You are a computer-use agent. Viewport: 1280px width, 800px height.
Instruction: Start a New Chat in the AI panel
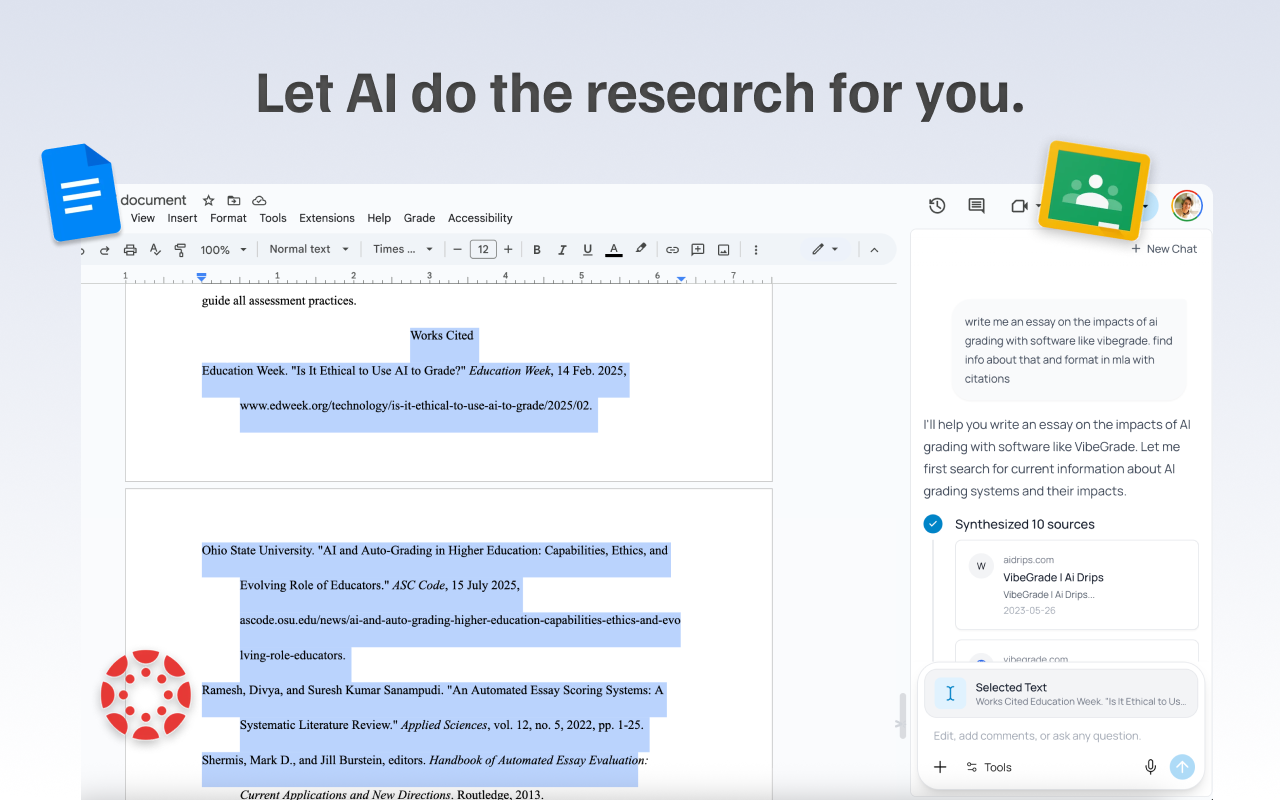tap(1164, 248)
